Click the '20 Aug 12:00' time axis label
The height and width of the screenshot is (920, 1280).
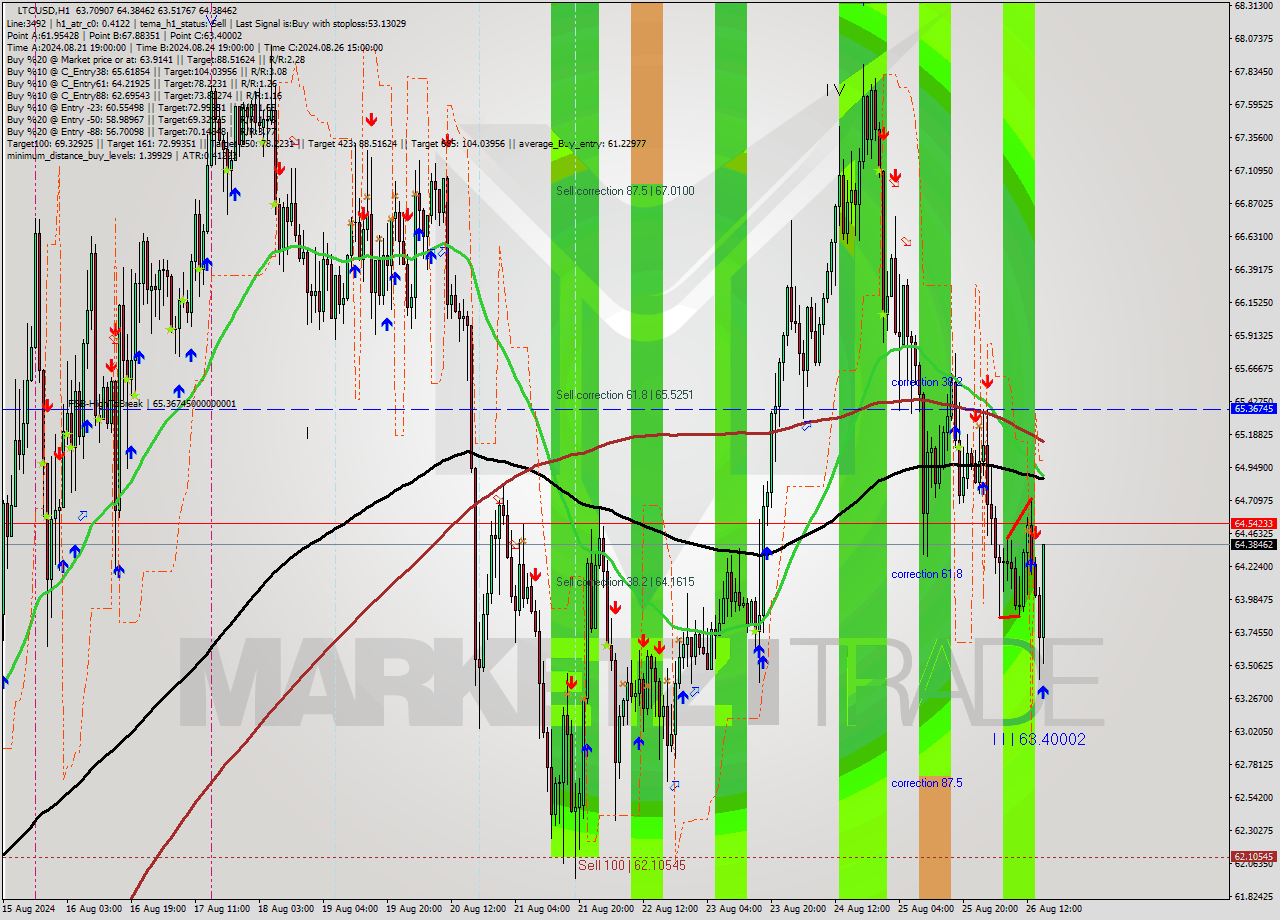tap(478, 909)
